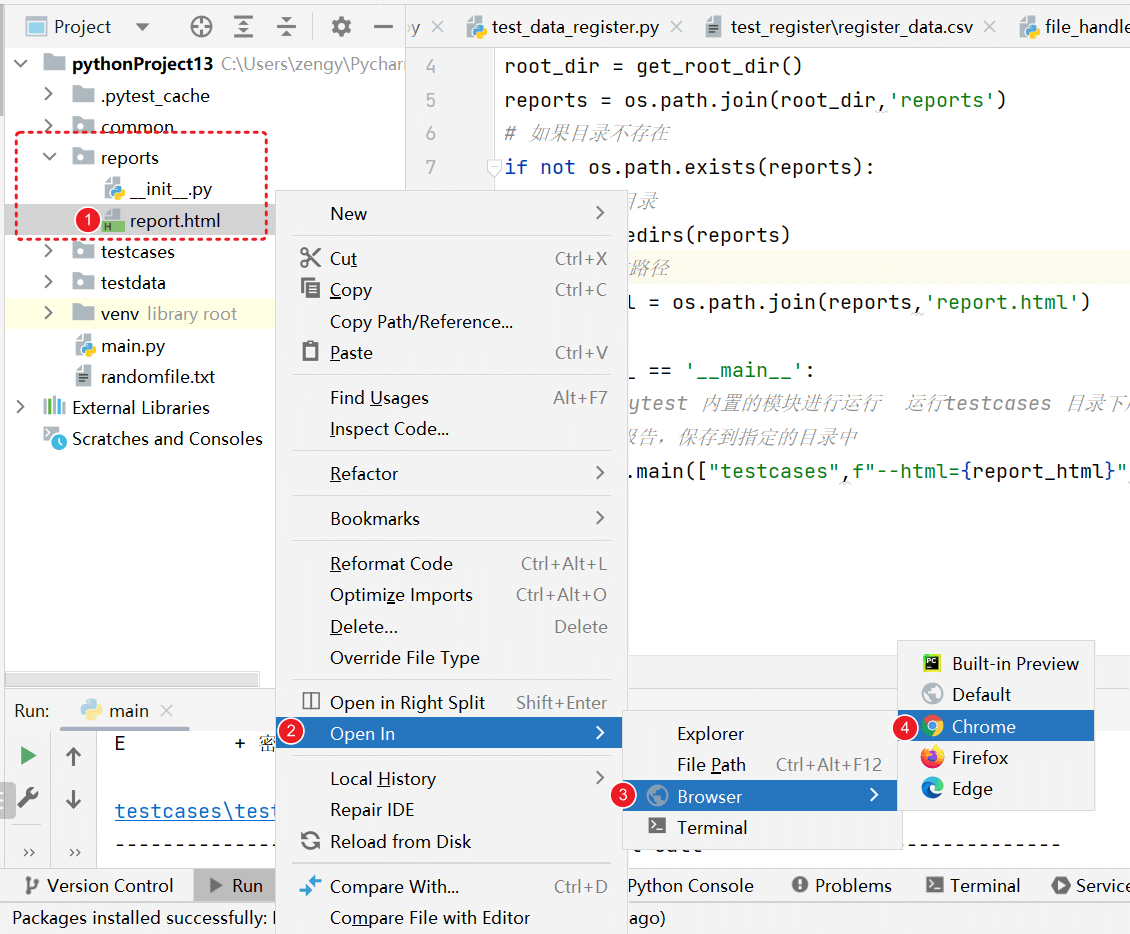
Task: Close the test_data_register.py tab
Action: (676, 27)
